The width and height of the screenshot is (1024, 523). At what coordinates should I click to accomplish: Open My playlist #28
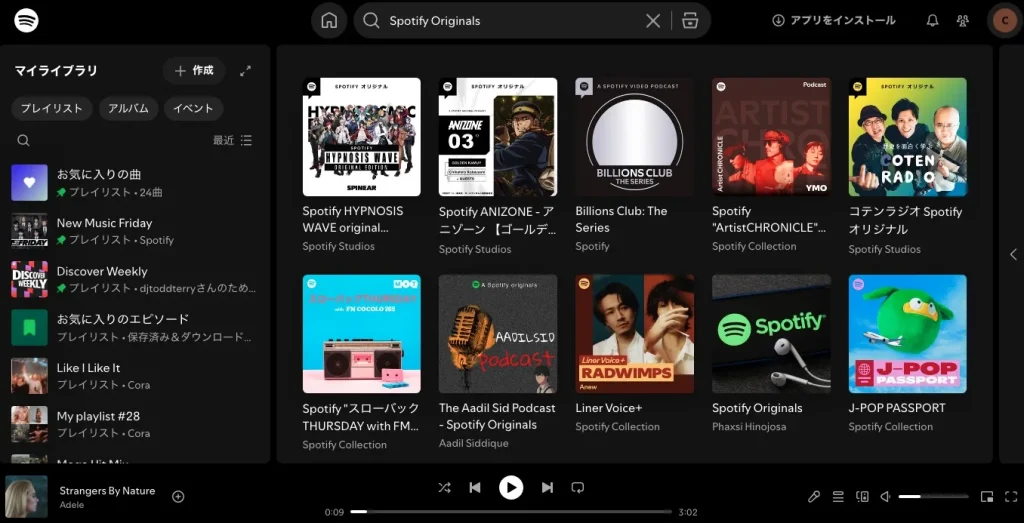point(135,424)
